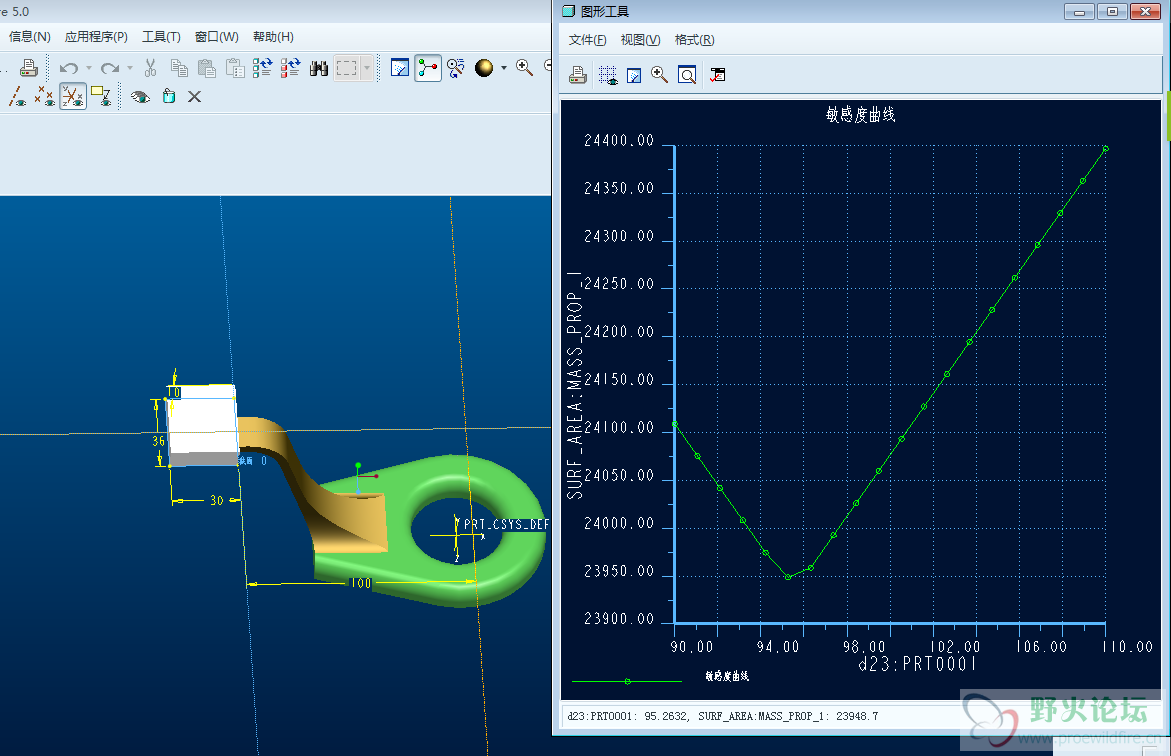Image resolution: width=1171 pixels, height=756 pixels.
Task: Click the d23:PRT0001 x-axis label
Action: click(x=917, y=664)
